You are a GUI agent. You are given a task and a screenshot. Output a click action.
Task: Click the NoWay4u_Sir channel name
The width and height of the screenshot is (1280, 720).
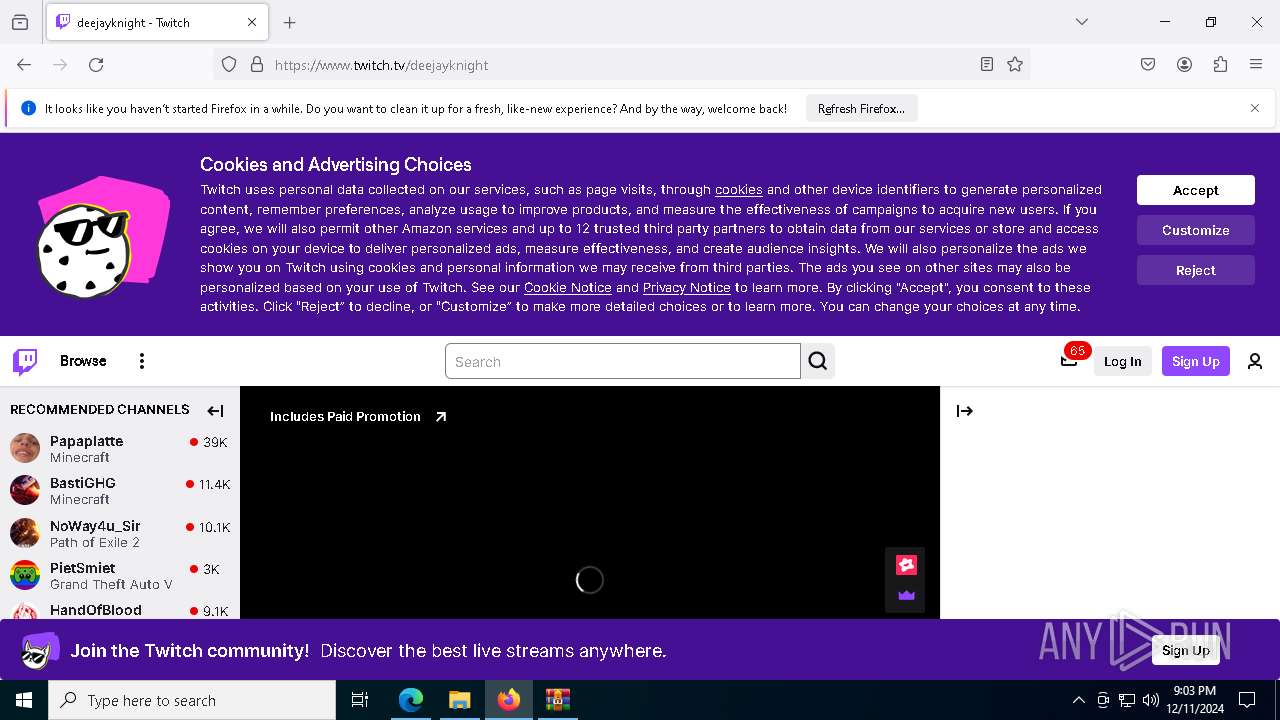tap(95, 526)
